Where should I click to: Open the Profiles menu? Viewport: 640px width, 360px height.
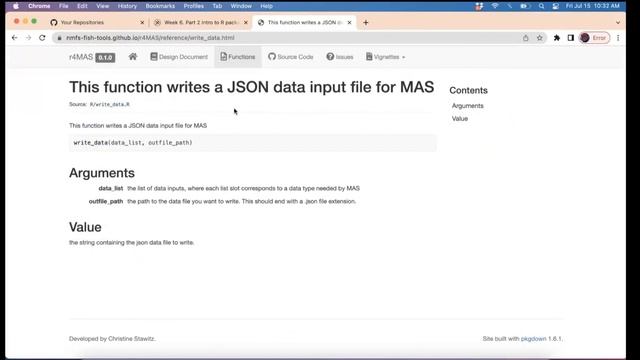point(193,6)
